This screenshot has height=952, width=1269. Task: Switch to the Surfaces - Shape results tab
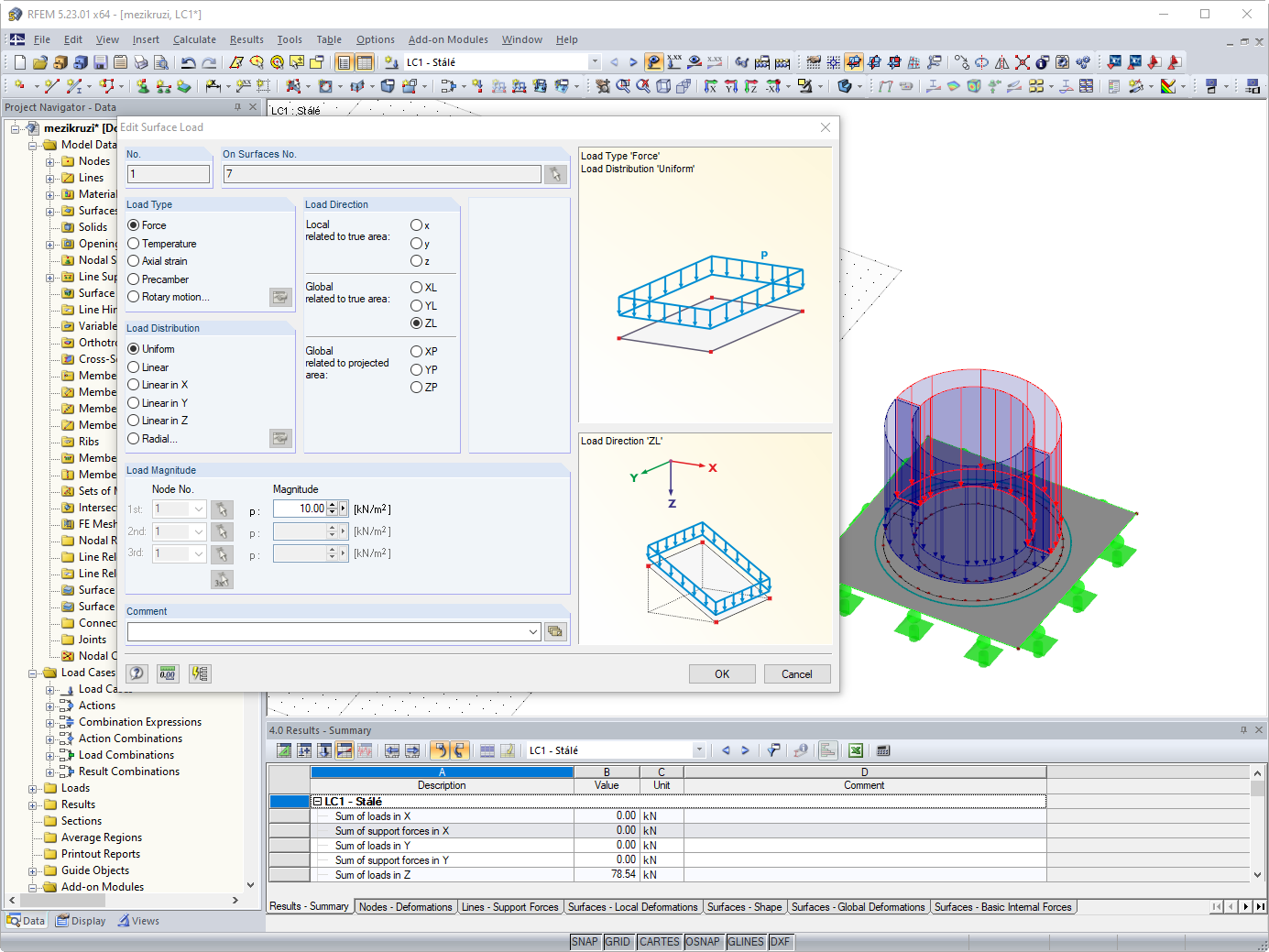point(745,906)
